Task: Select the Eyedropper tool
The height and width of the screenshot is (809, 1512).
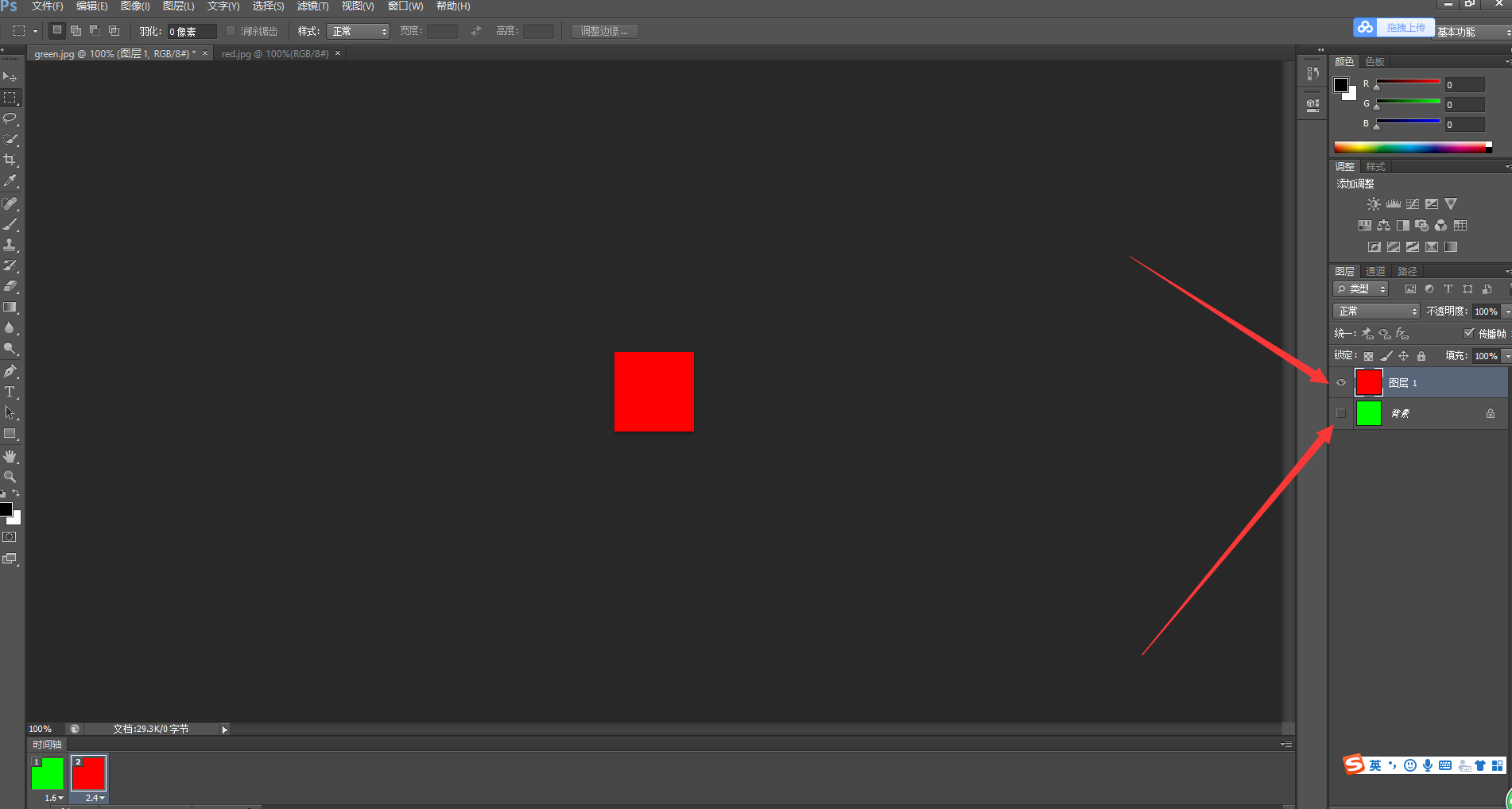Action: [x=10, y=180]
